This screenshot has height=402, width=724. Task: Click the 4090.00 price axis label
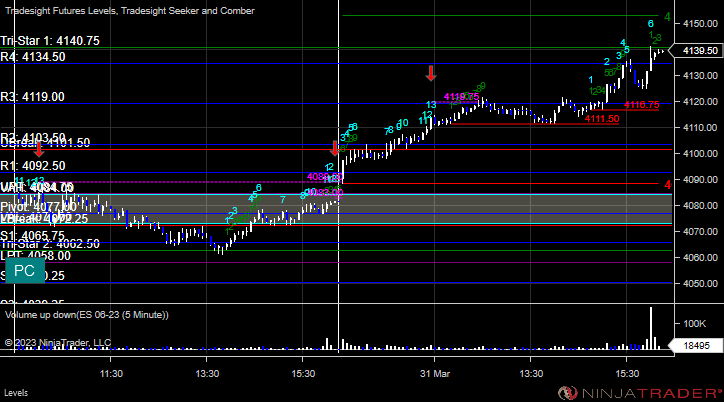(x=700, y=180)
